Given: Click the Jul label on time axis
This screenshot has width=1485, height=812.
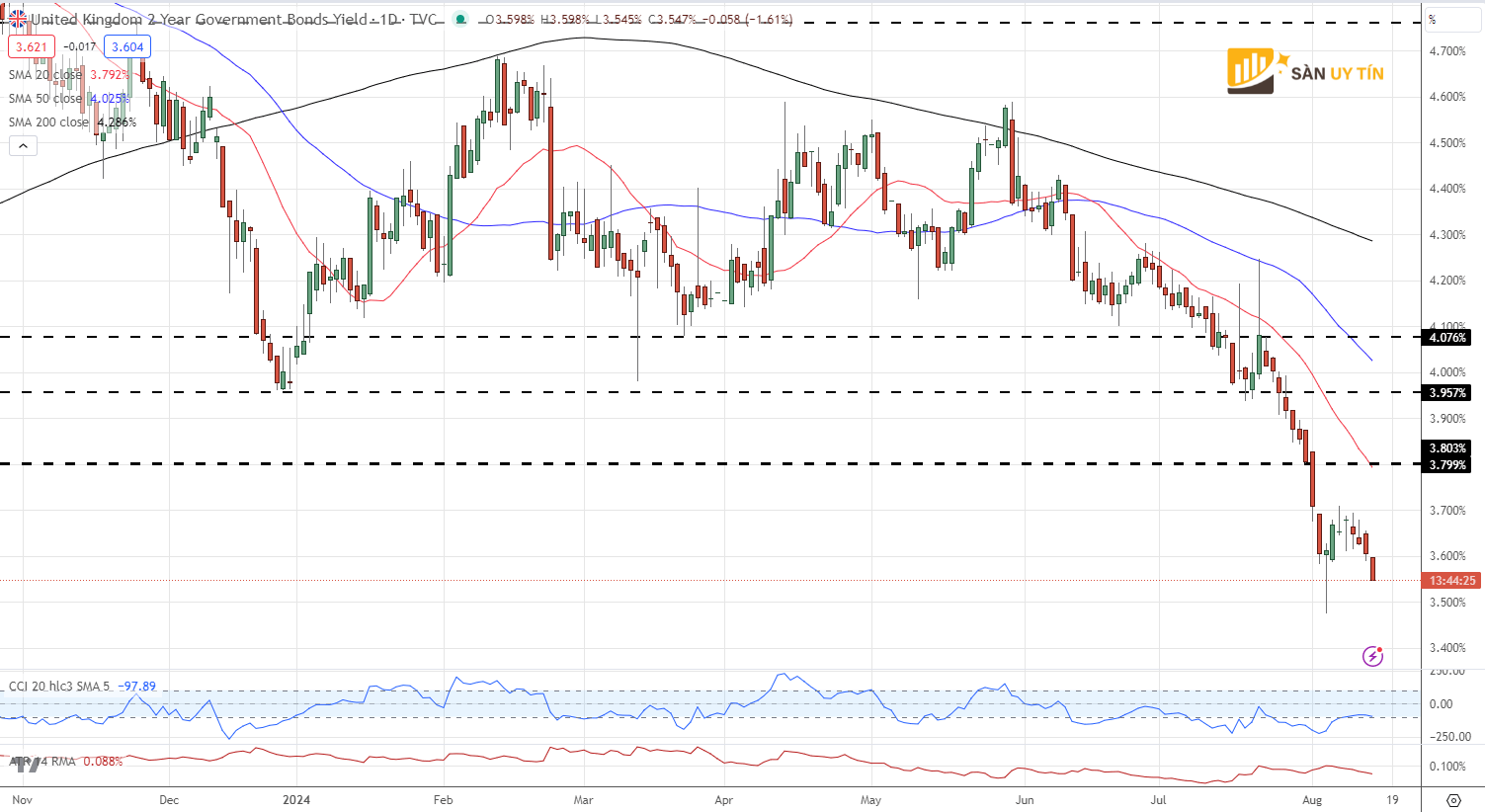Looking at the screenshot, I should pyautogui.click(x=1158, y=800).
